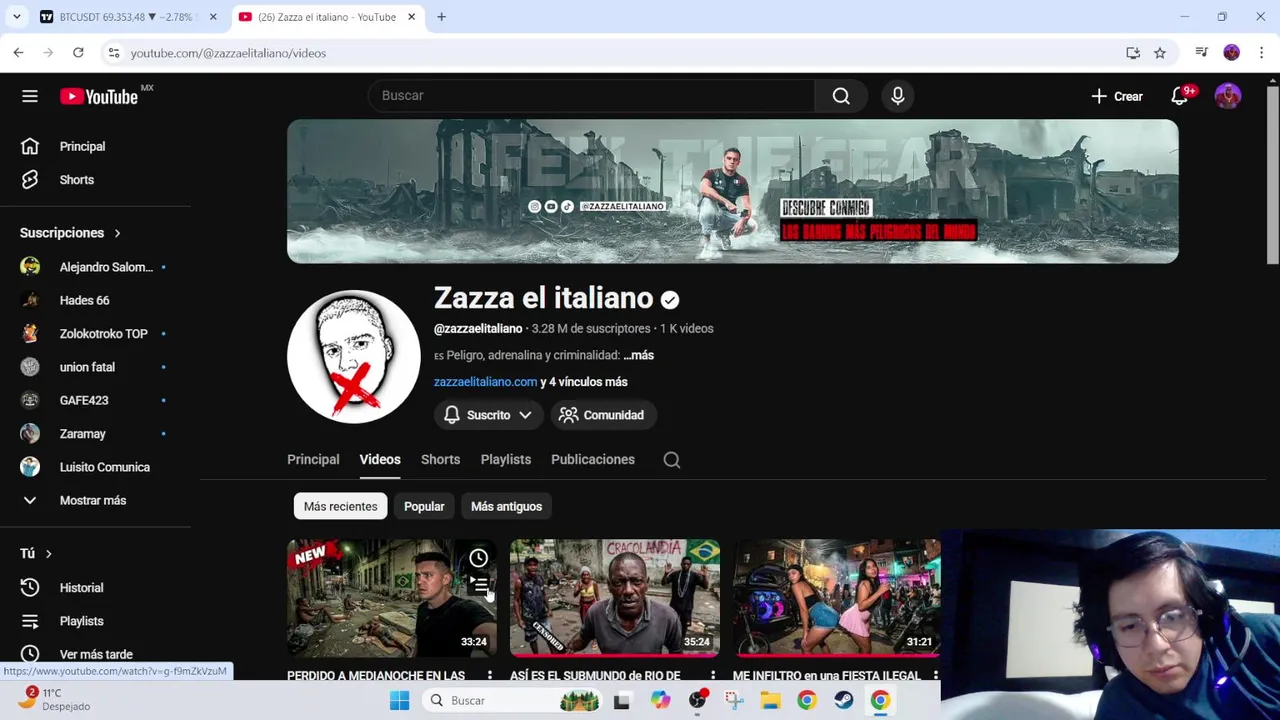Image resolution: width=1280 pixels, height=720 pixels.
Task: Click the channel banner image
Action: (x=732, y=191)
